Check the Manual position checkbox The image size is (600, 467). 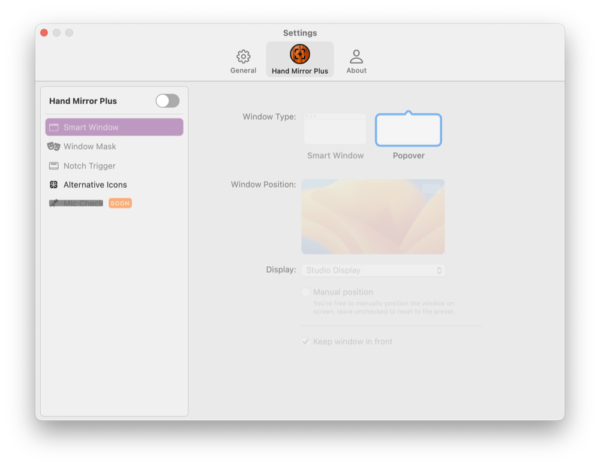(x=305, y=292)
